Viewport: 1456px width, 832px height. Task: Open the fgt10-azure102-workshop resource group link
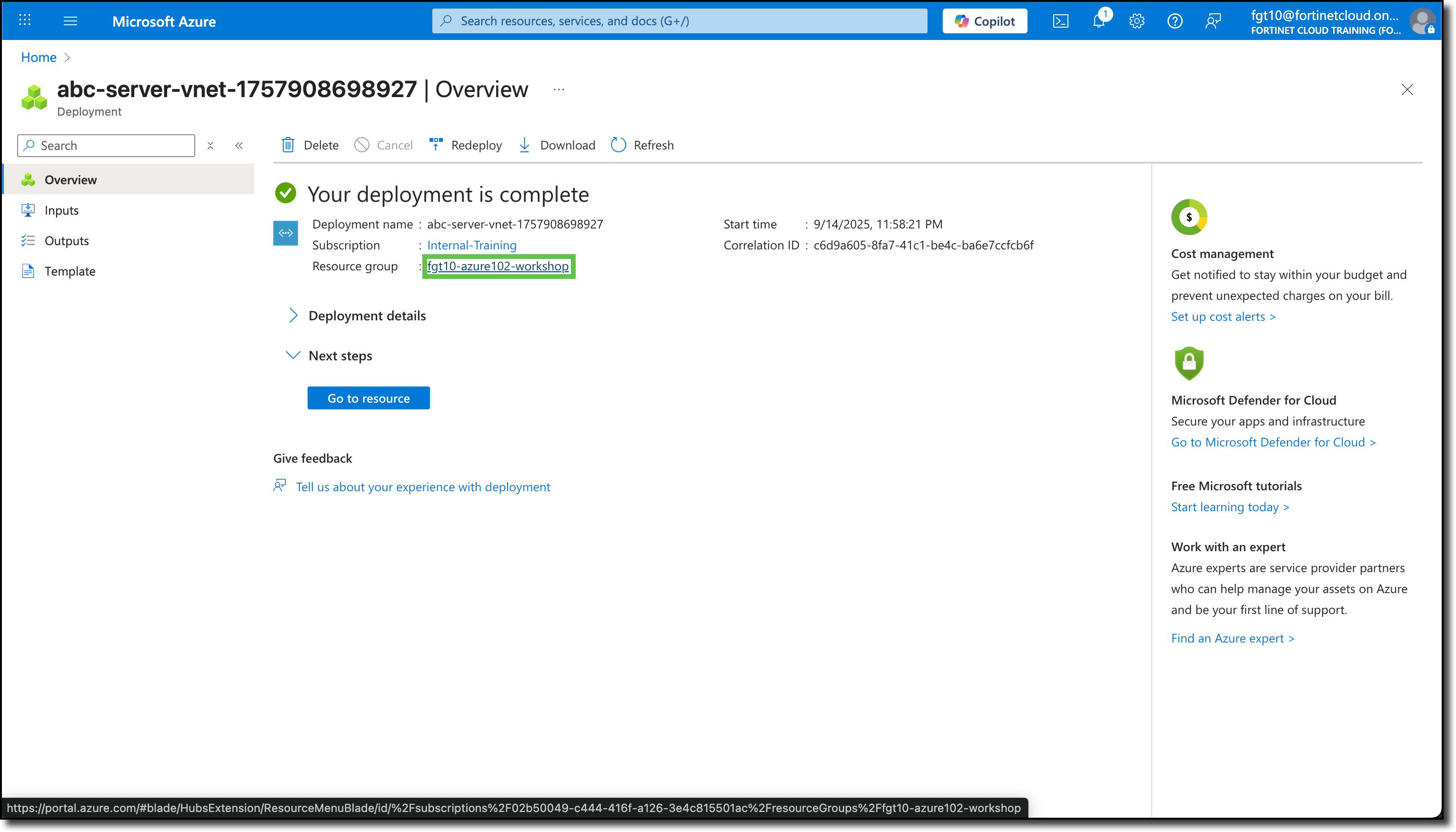[498, 266]
